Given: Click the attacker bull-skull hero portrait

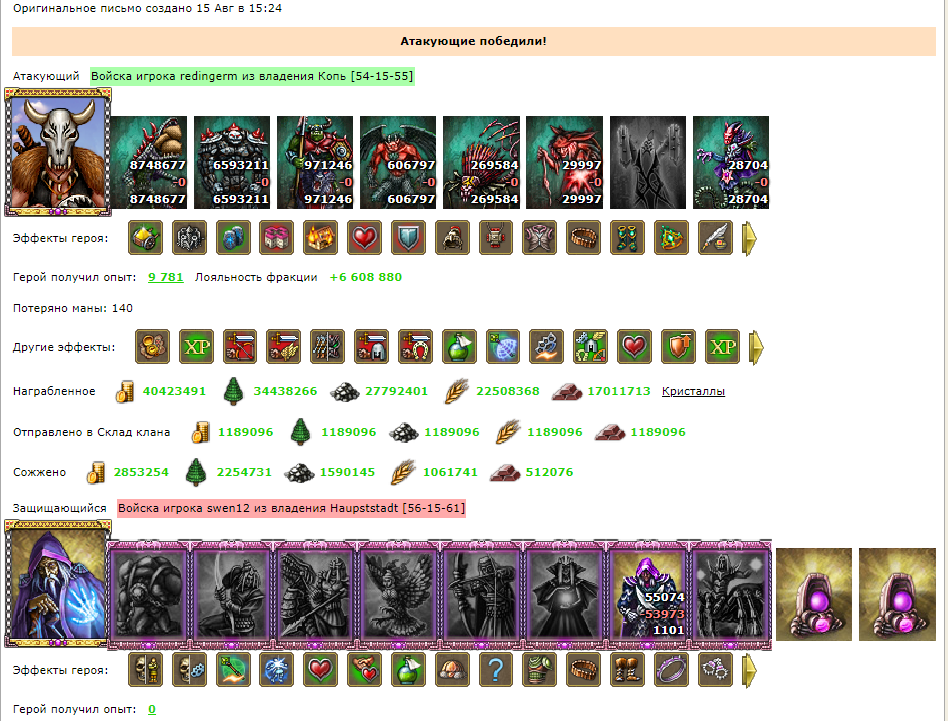Looking at the screenshot, I should [x=58, y=152].
